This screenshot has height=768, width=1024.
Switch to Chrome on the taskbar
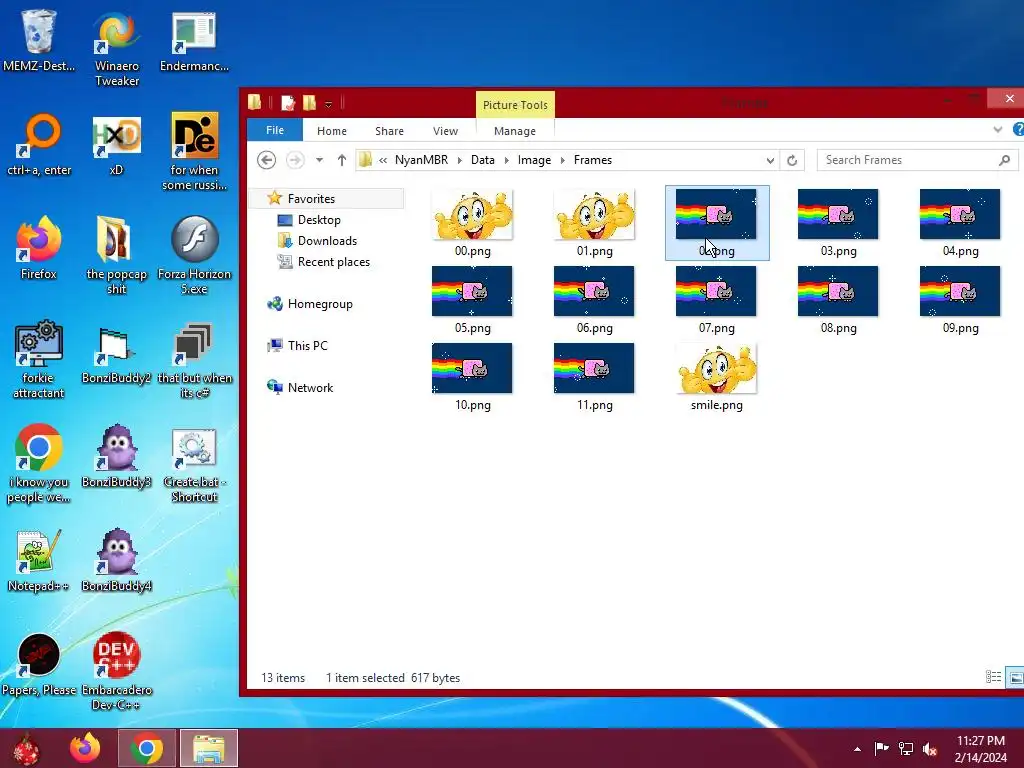[147, 748]
